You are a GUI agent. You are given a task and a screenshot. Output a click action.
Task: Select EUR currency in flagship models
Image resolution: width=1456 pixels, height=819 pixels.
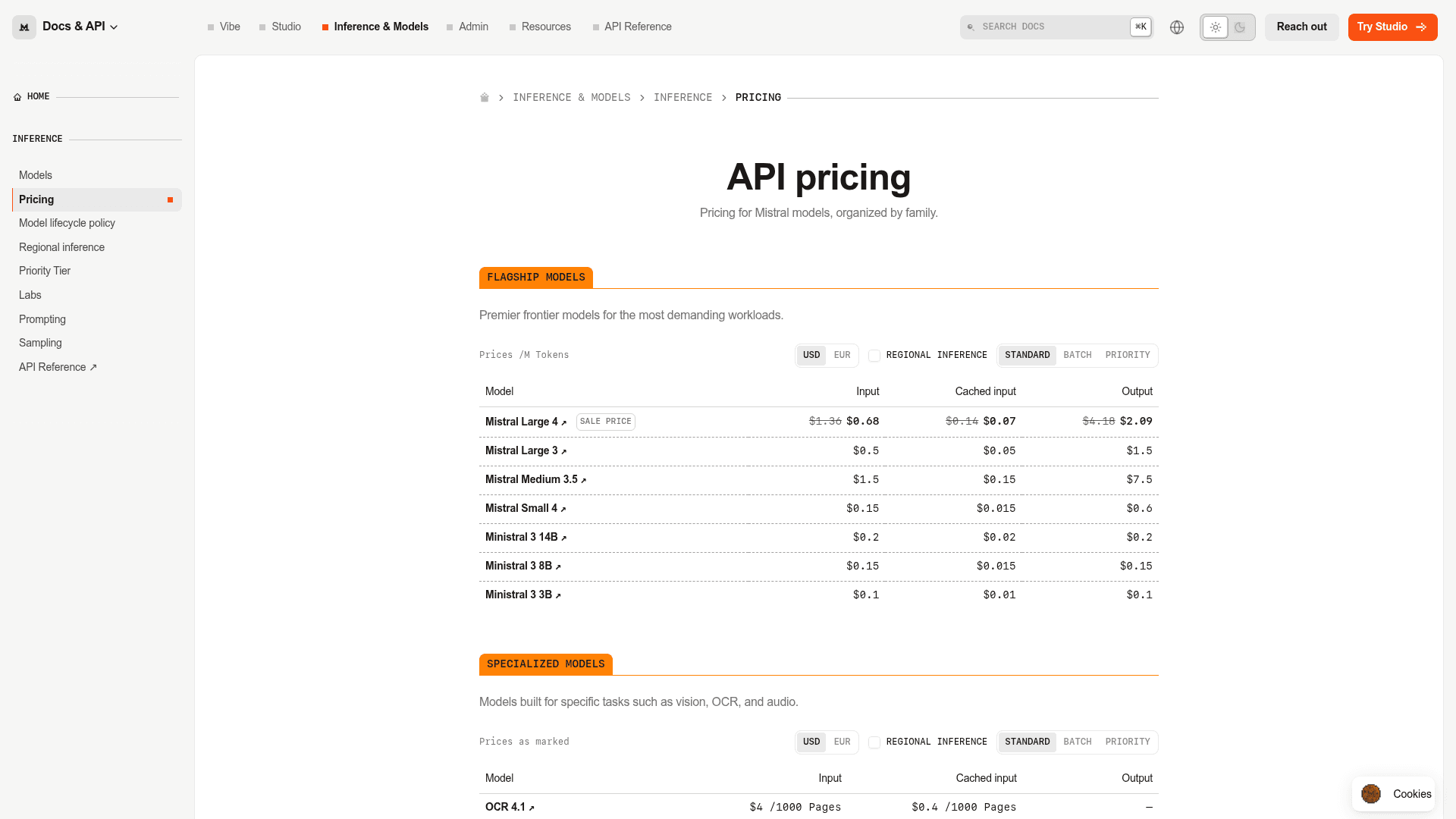point(842,355)
